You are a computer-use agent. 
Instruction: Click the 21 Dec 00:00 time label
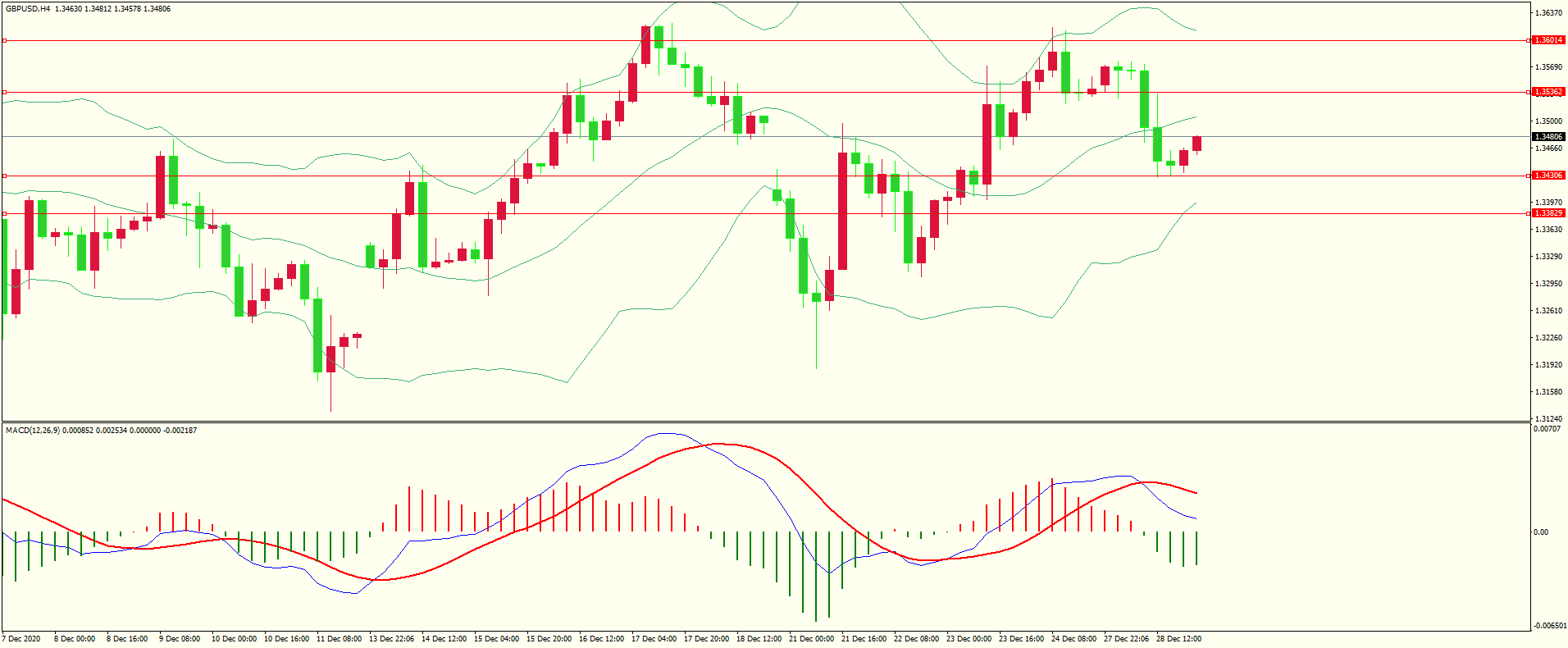(812, 639)
